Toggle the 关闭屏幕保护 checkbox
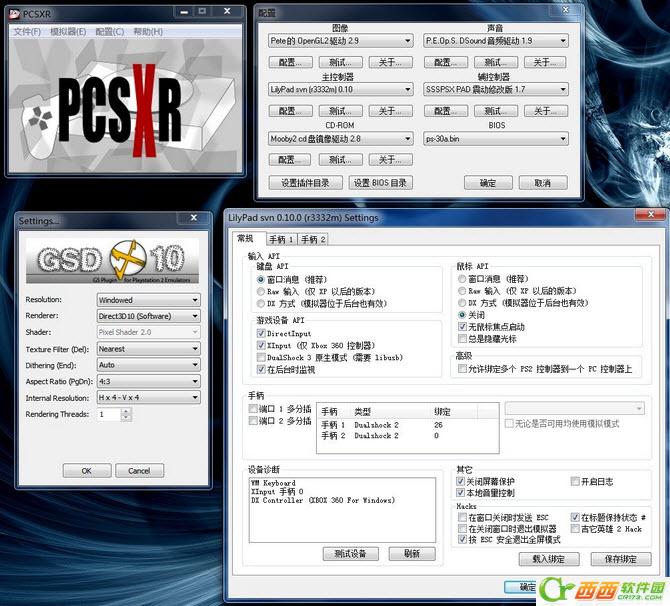Image resolution: width=670 pixels, height=606 pixels. 461,481
